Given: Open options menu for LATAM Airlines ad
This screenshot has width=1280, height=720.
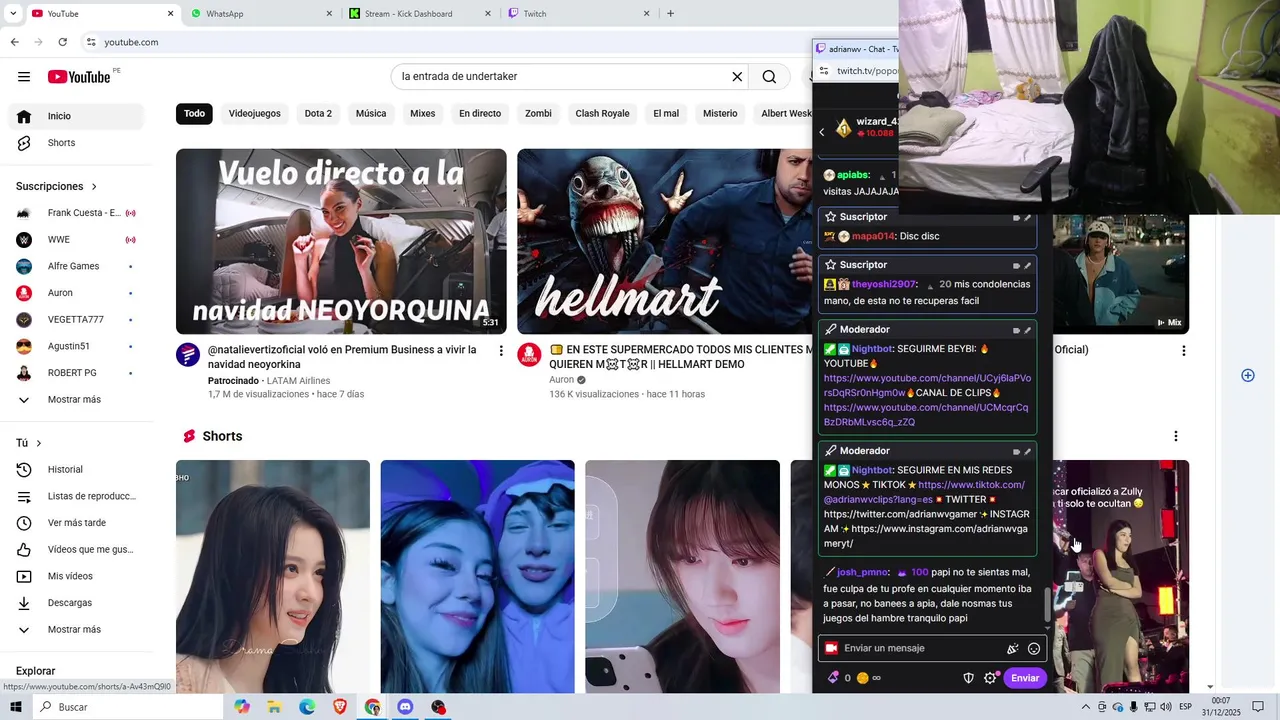Looking at the screenshot, I should (x=501, y=351).
